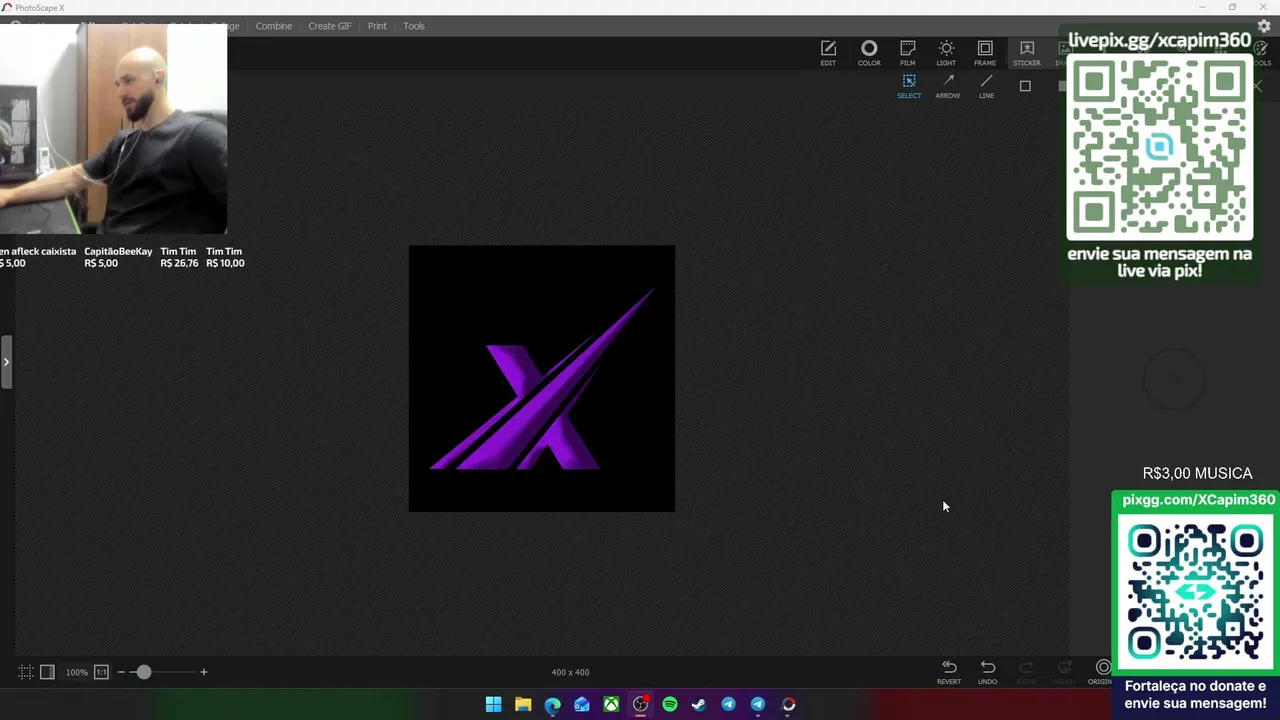Choose the Arrow drawing tool
Viewport: 1280px width, 720px height.
pos(948,86)
